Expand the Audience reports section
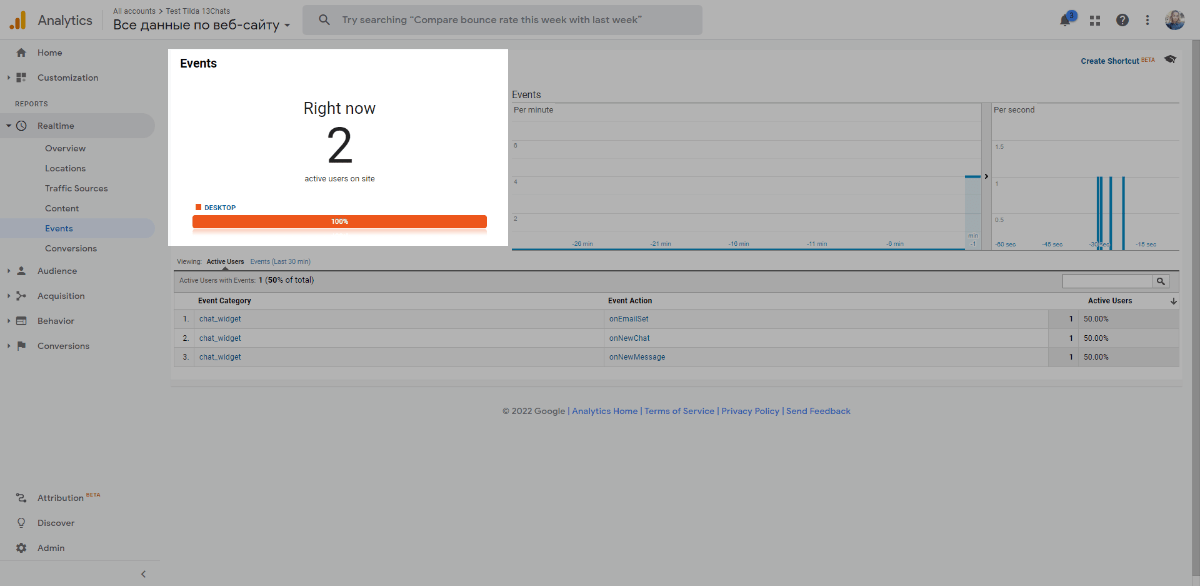Screen dimensions: 1200x586 [56, 271]
